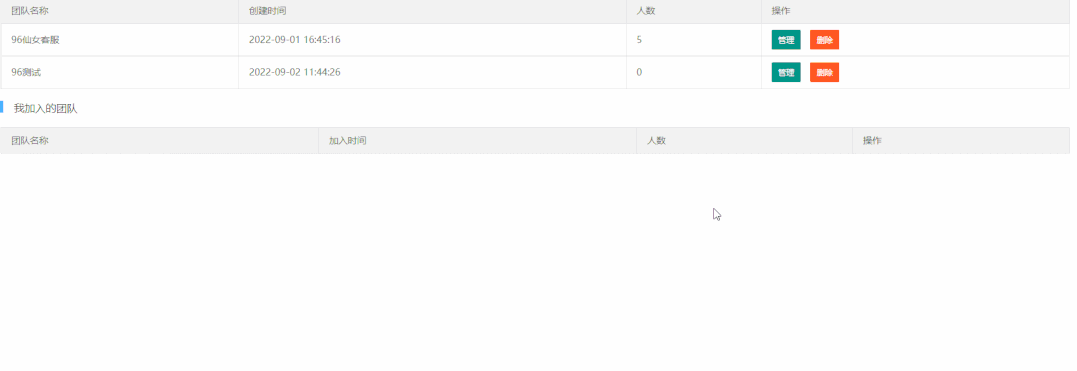Select the 96测试 team name cell
This screenshot has height=371, width=1077.
[120, 72]
